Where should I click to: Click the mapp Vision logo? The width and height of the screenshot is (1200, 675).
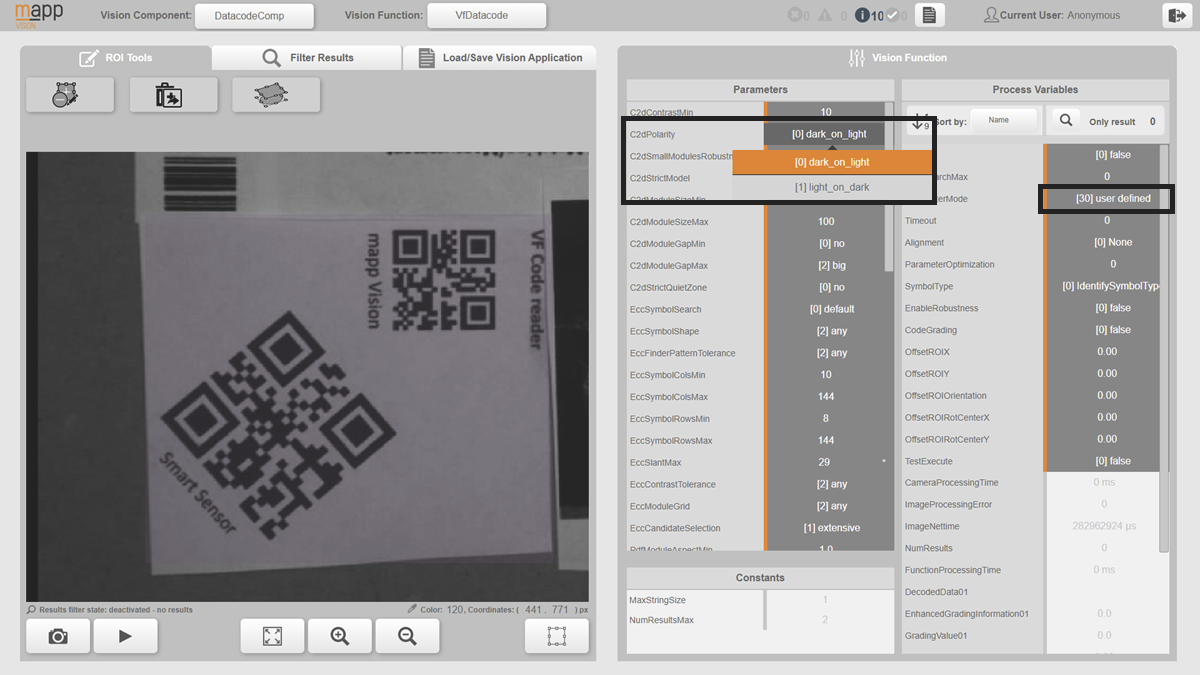coord(37,16)
